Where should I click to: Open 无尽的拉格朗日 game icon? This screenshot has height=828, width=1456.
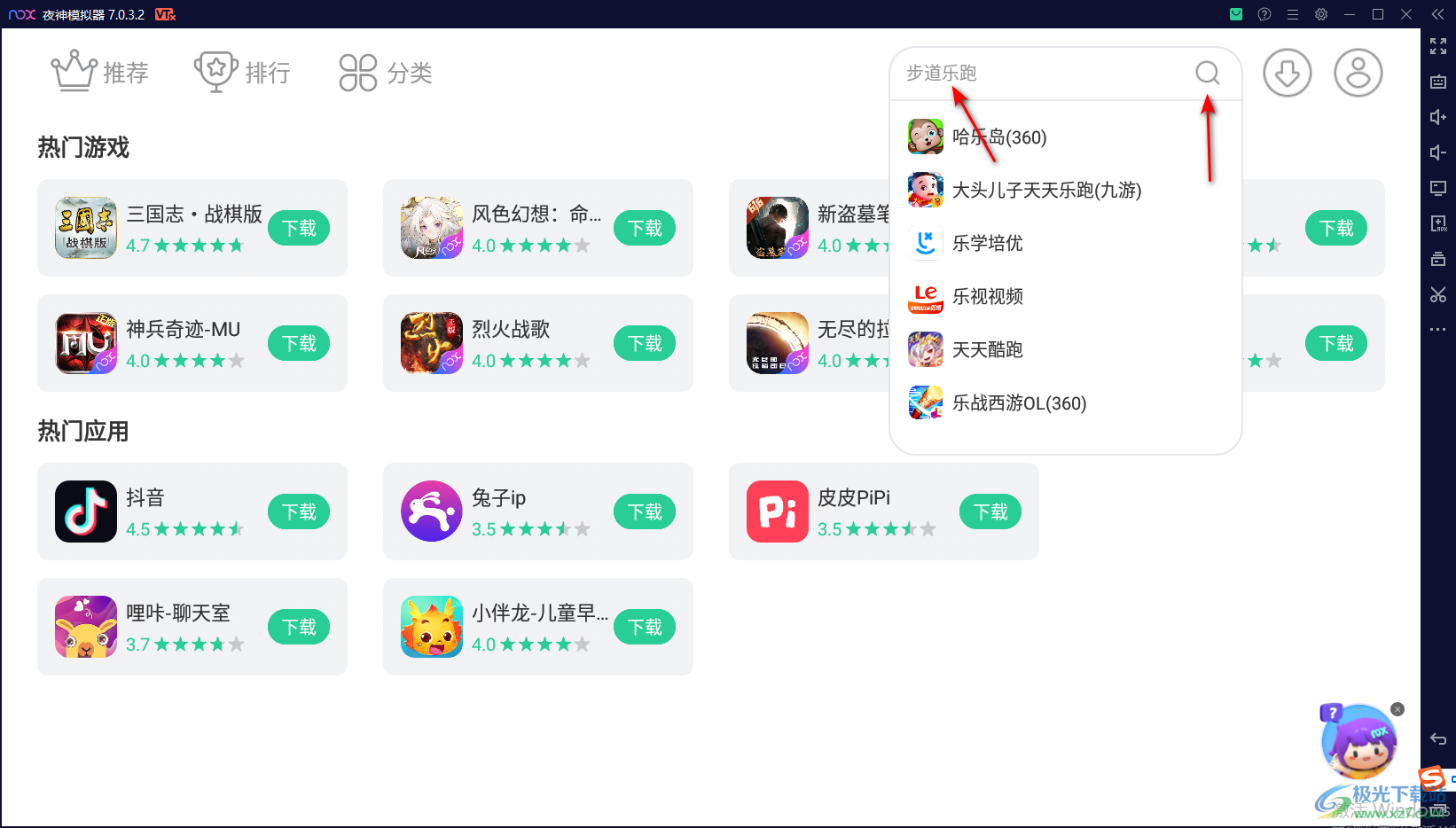click(778, 343)
